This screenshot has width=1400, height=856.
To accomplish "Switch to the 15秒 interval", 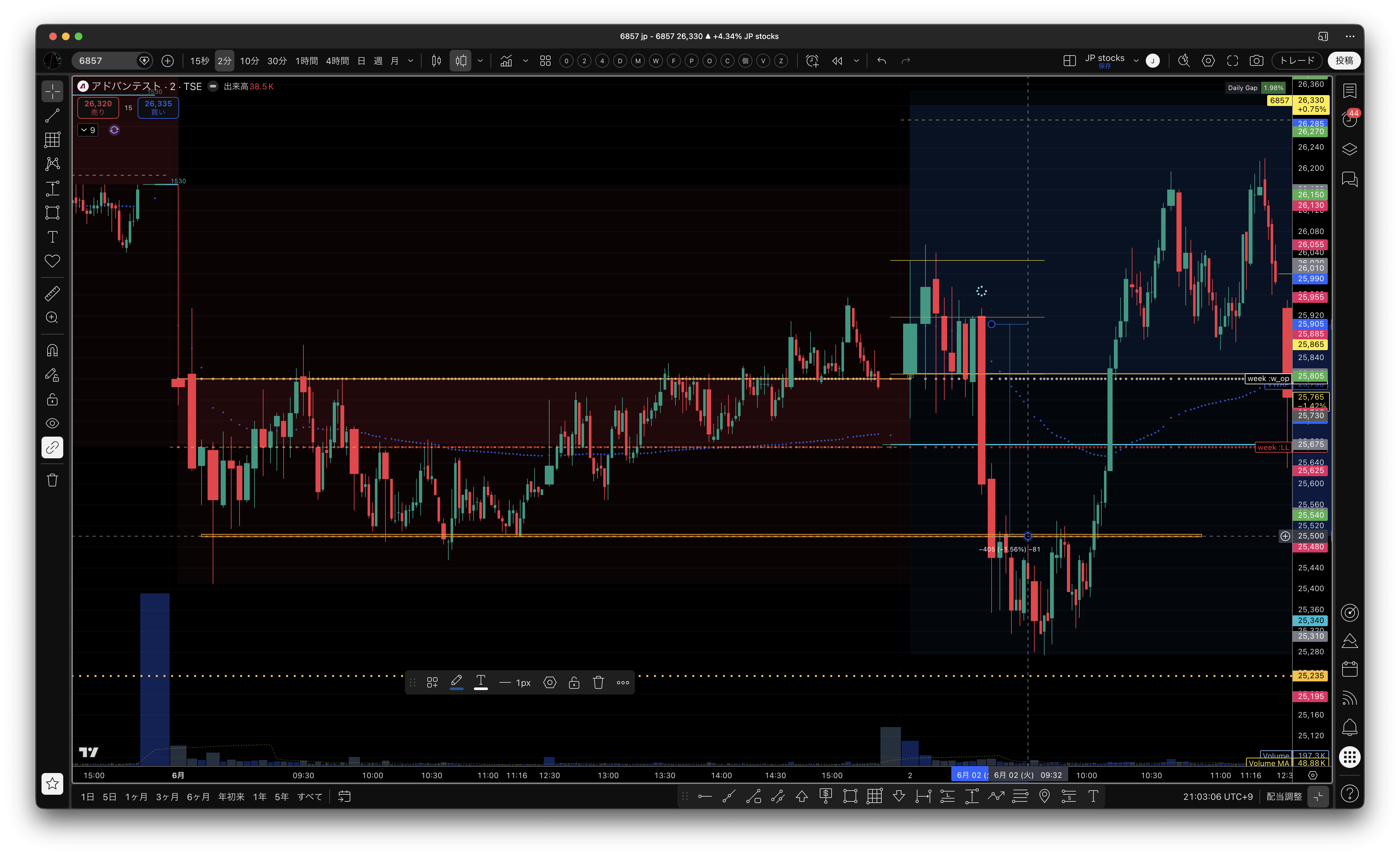I will 200,61.
